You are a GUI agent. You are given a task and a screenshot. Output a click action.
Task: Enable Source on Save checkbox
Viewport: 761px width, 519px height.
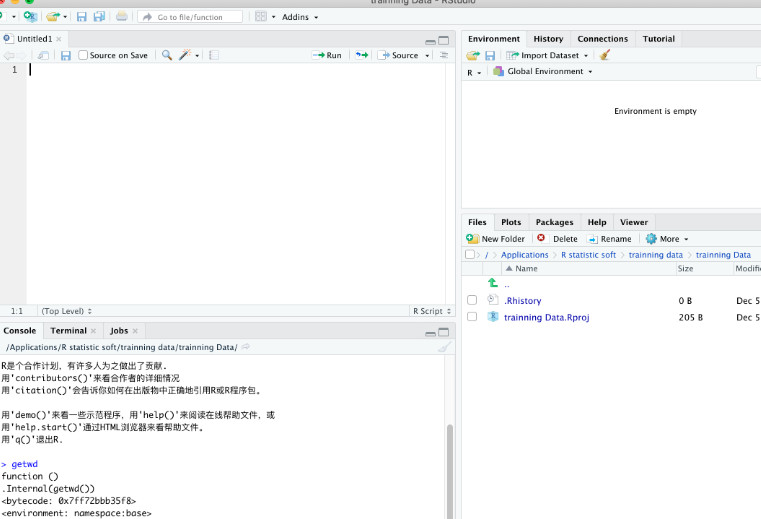83,55
